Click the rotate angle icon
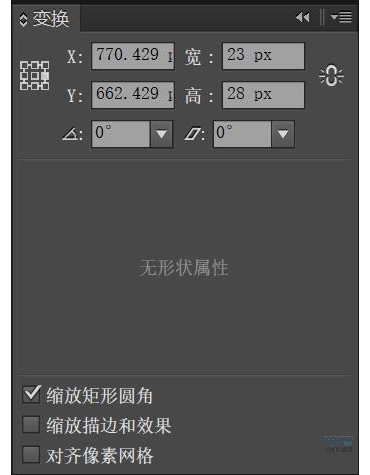 point(72,134)
